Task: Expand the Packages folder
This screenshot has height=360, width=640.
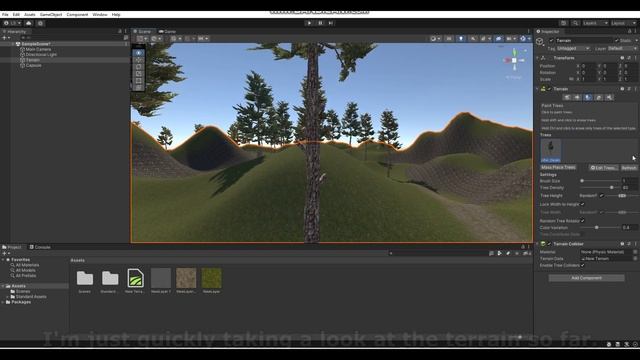Action: pos(3,302)
